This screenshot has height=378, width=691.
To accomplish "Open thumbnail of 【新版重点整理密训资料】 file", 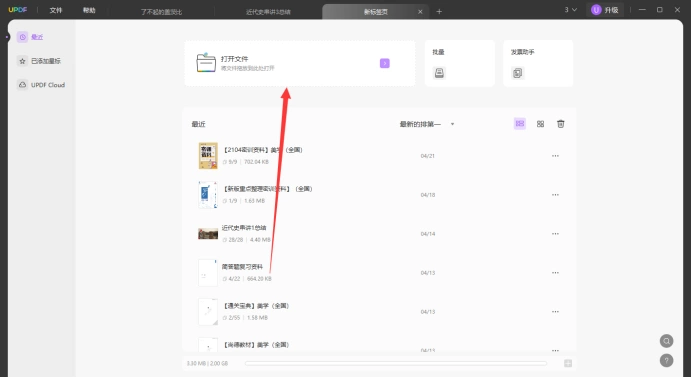I will pos(208,194).
